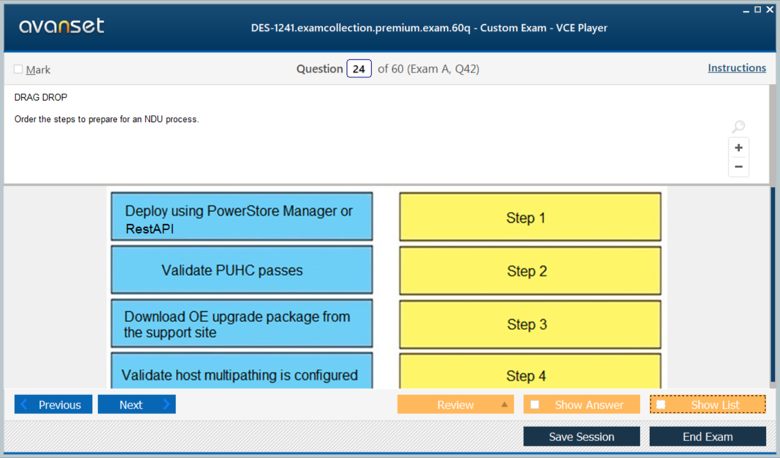This screenshot has height=458, width=780.
Task: Click the magnifier search icon
Action: pos(738,127)
